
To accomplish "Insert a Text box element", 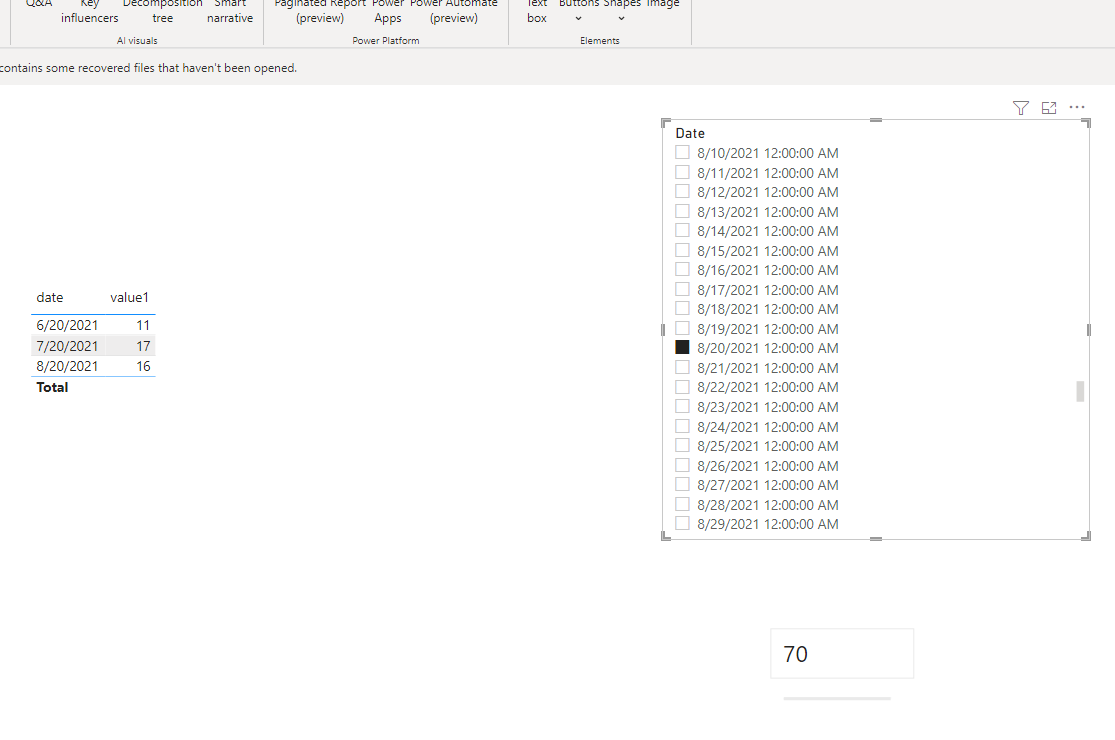I will tap(537, 11).
